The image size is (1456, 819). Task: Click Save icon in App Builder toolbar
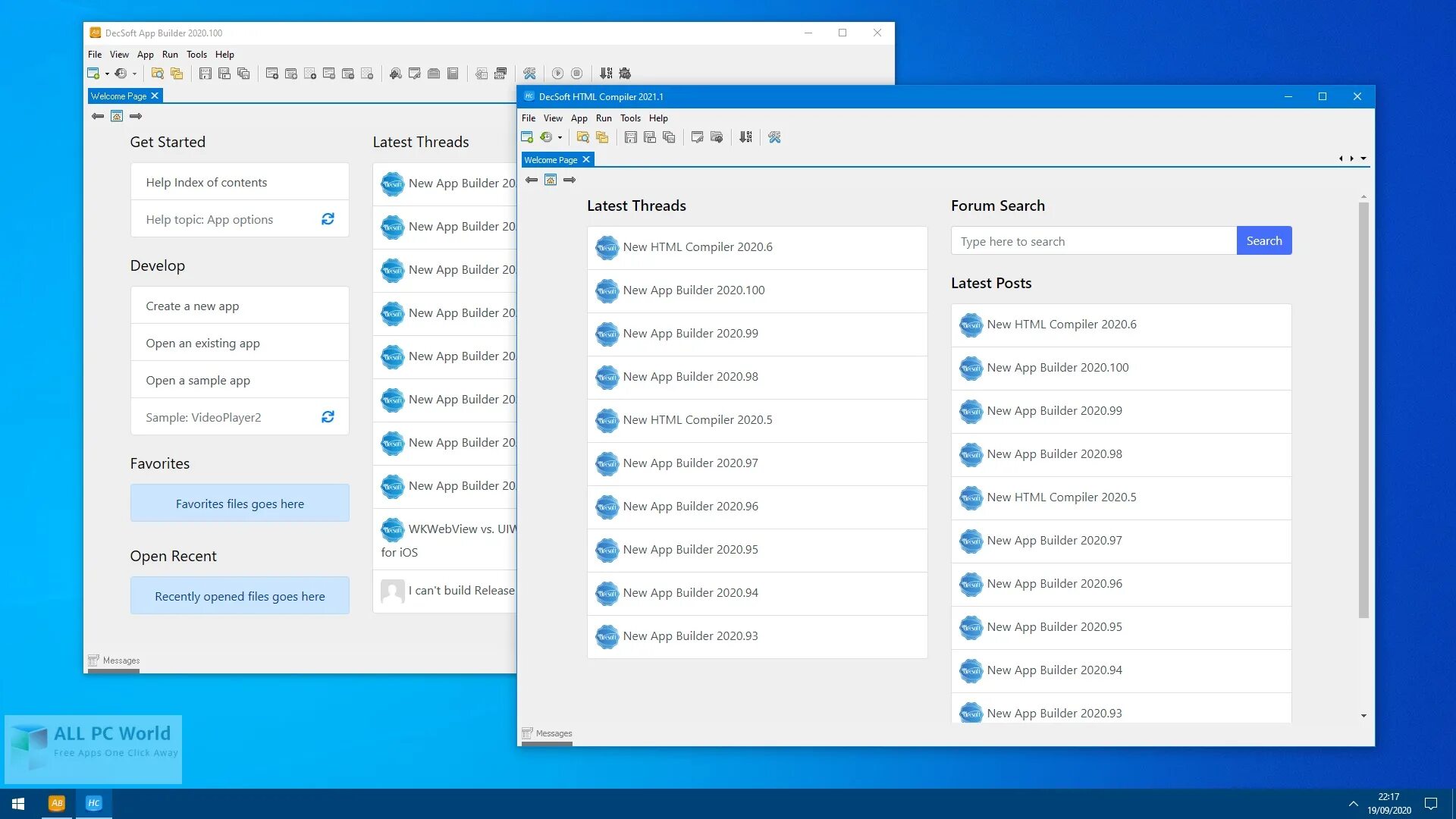(206, 74)
